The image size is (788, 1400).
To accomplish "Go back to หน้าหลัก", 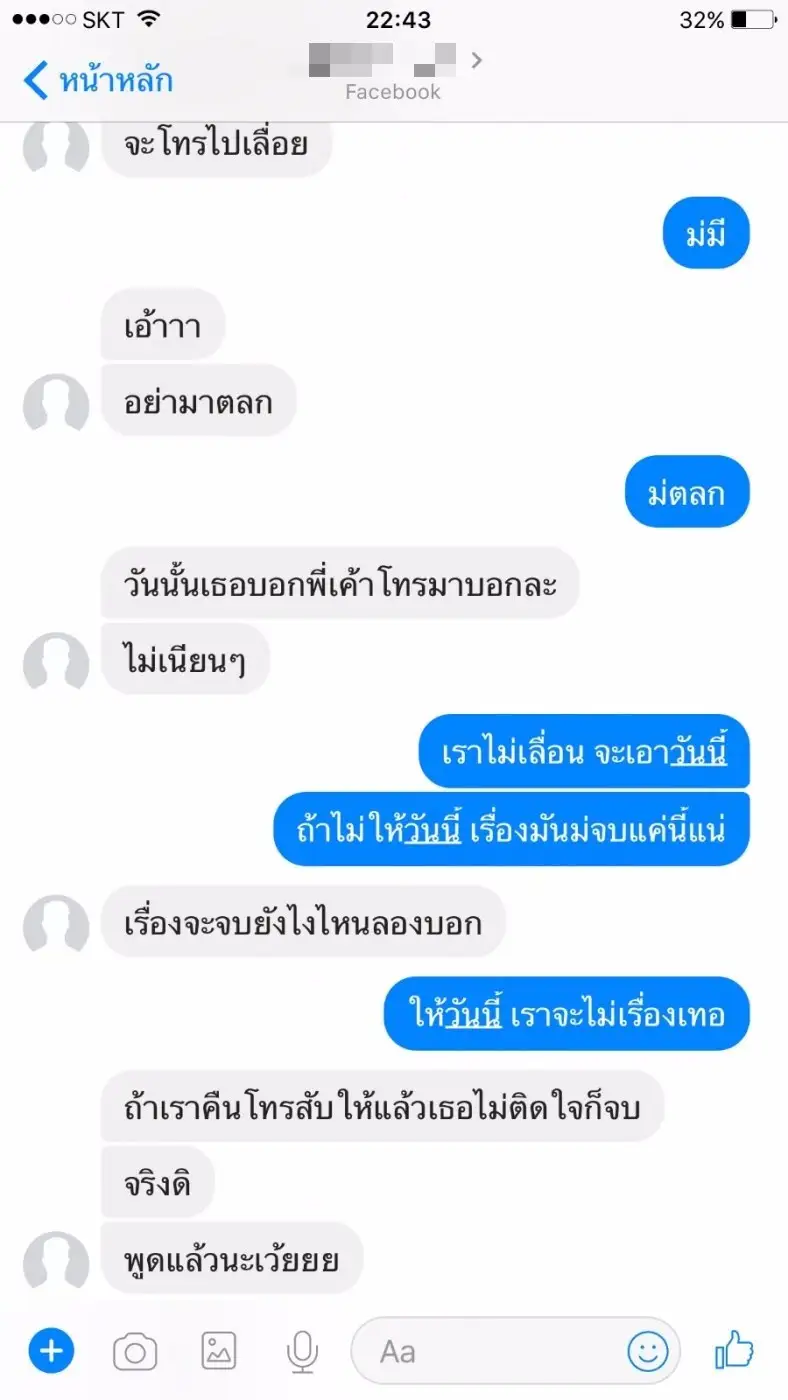I will point(97,80).
